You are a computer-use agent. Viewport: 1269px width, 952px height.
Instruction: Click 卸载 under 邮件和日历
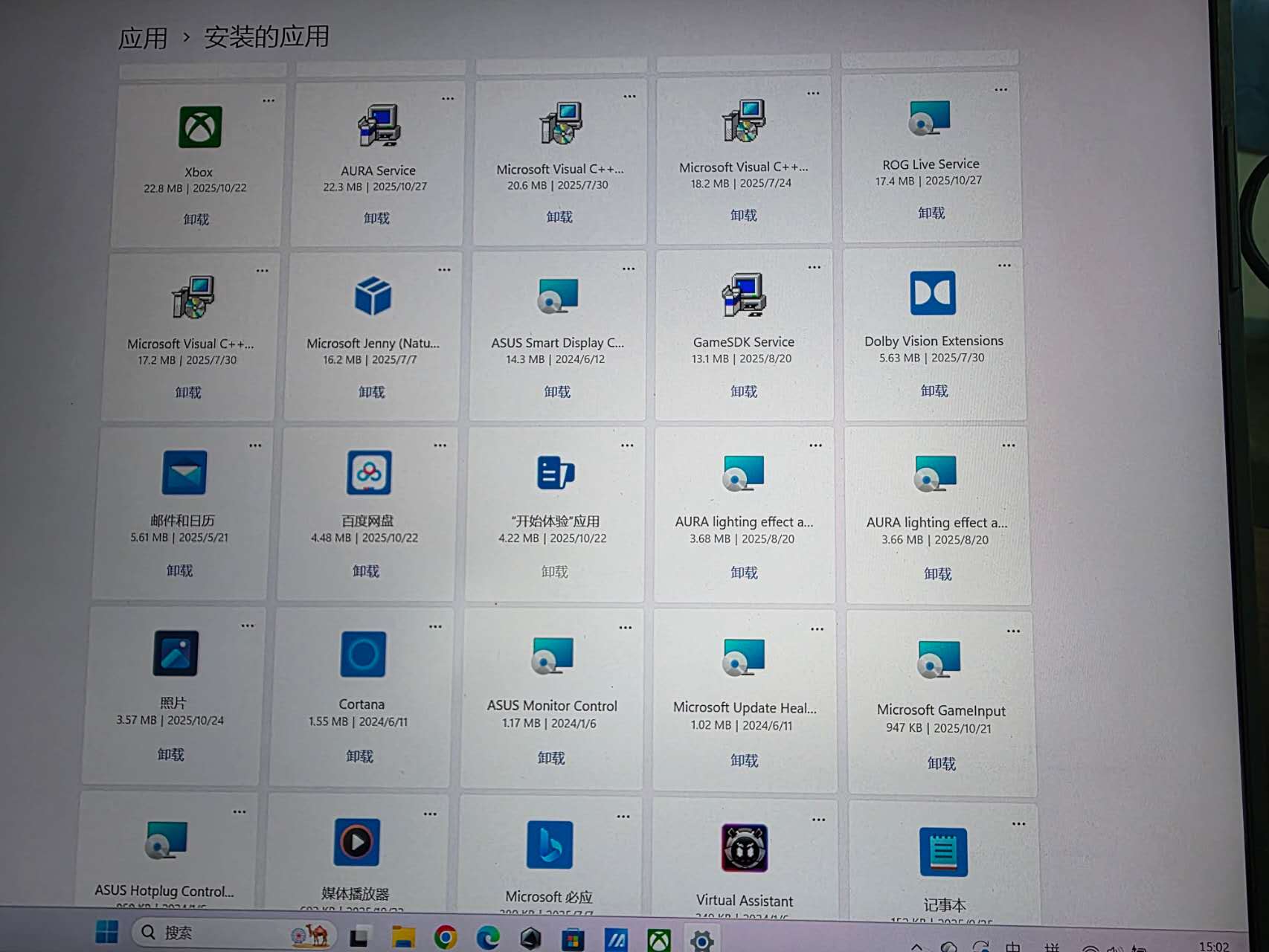tap(179, 570)
